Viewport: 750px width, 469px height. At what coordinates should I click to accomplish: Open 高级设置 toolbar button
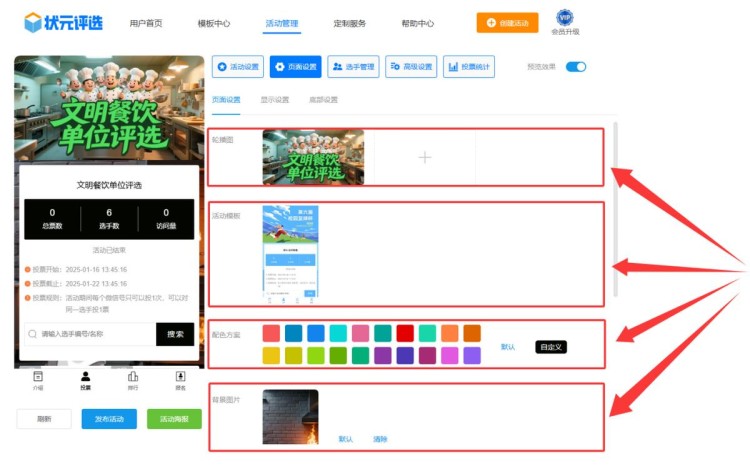click(410, 67)
